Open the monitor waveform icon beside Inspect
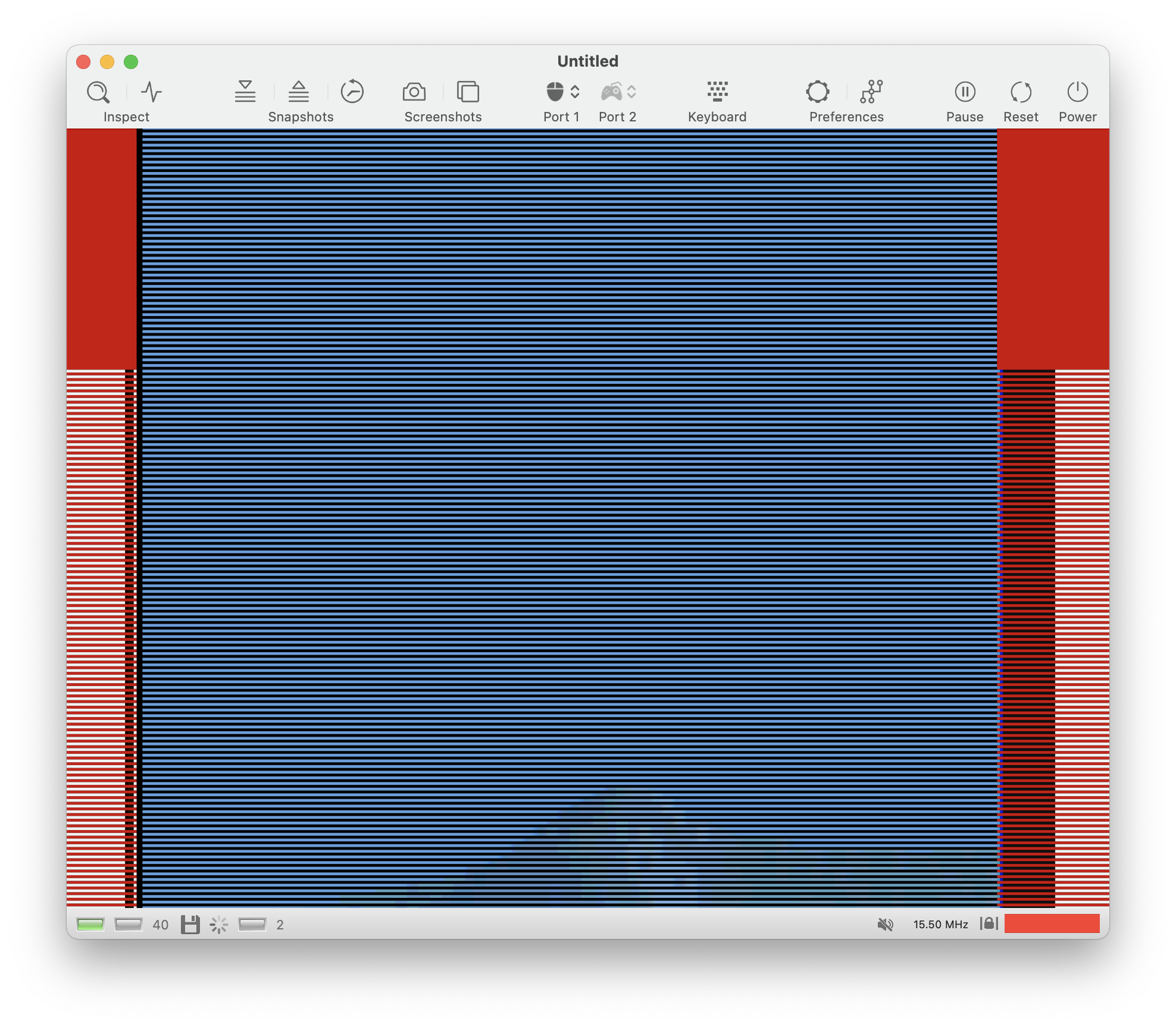This screenshot has width=1176, height=1027. 151,92
